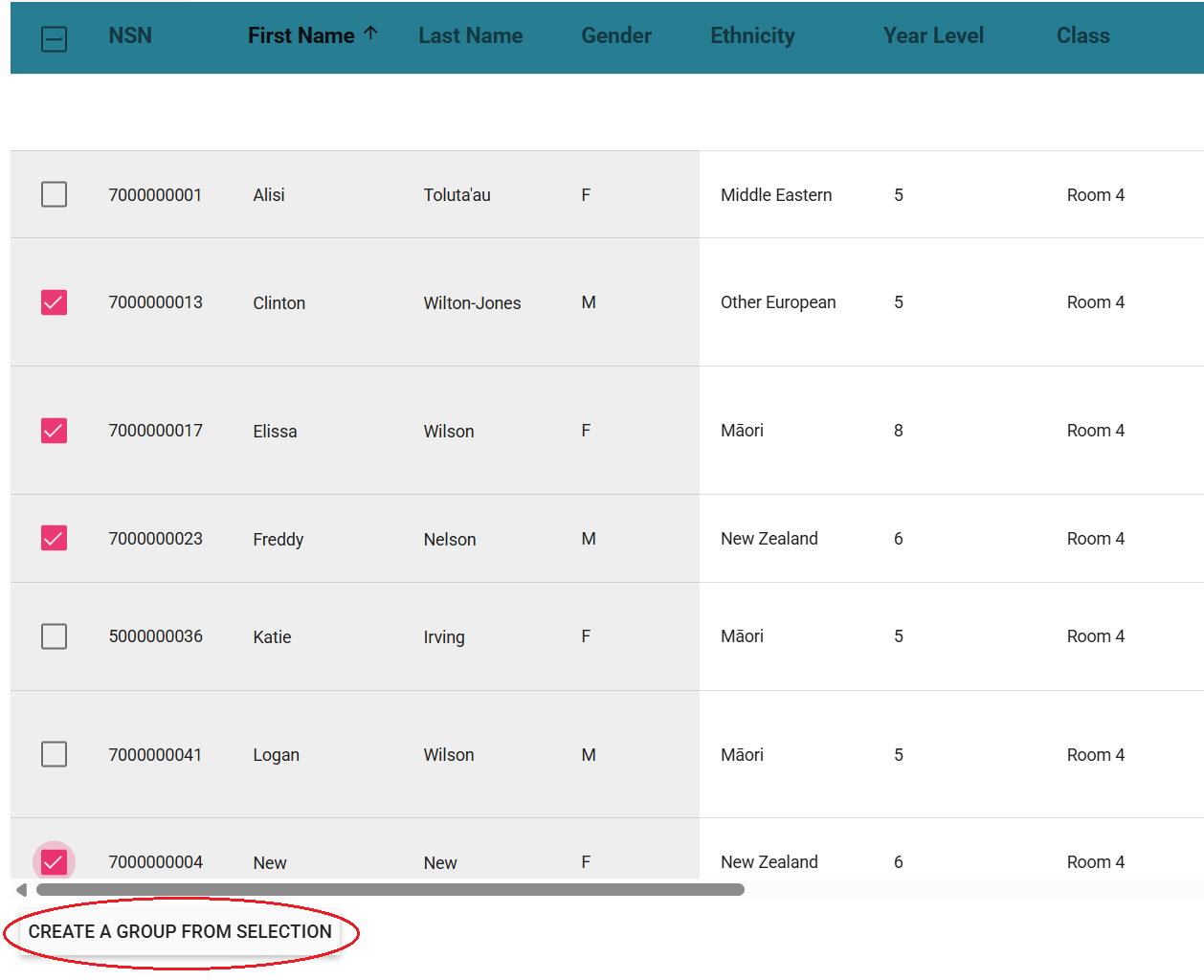Check the box for Alisi Toluta'au

click(55, 194)
